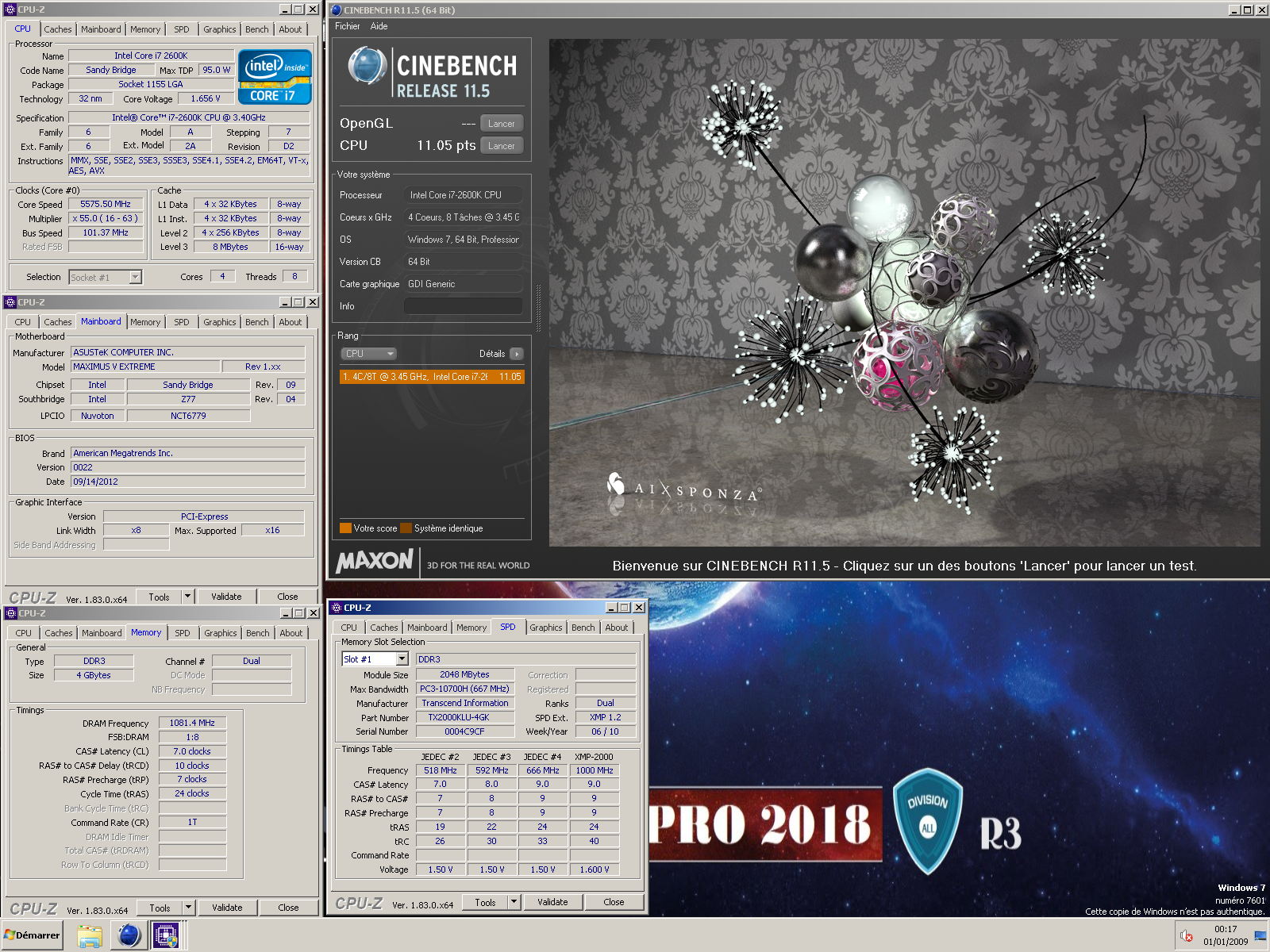The image size is (1270, 952).
Task: Click Lancer button for OpenGL test
Action: (x=501, y=124)
